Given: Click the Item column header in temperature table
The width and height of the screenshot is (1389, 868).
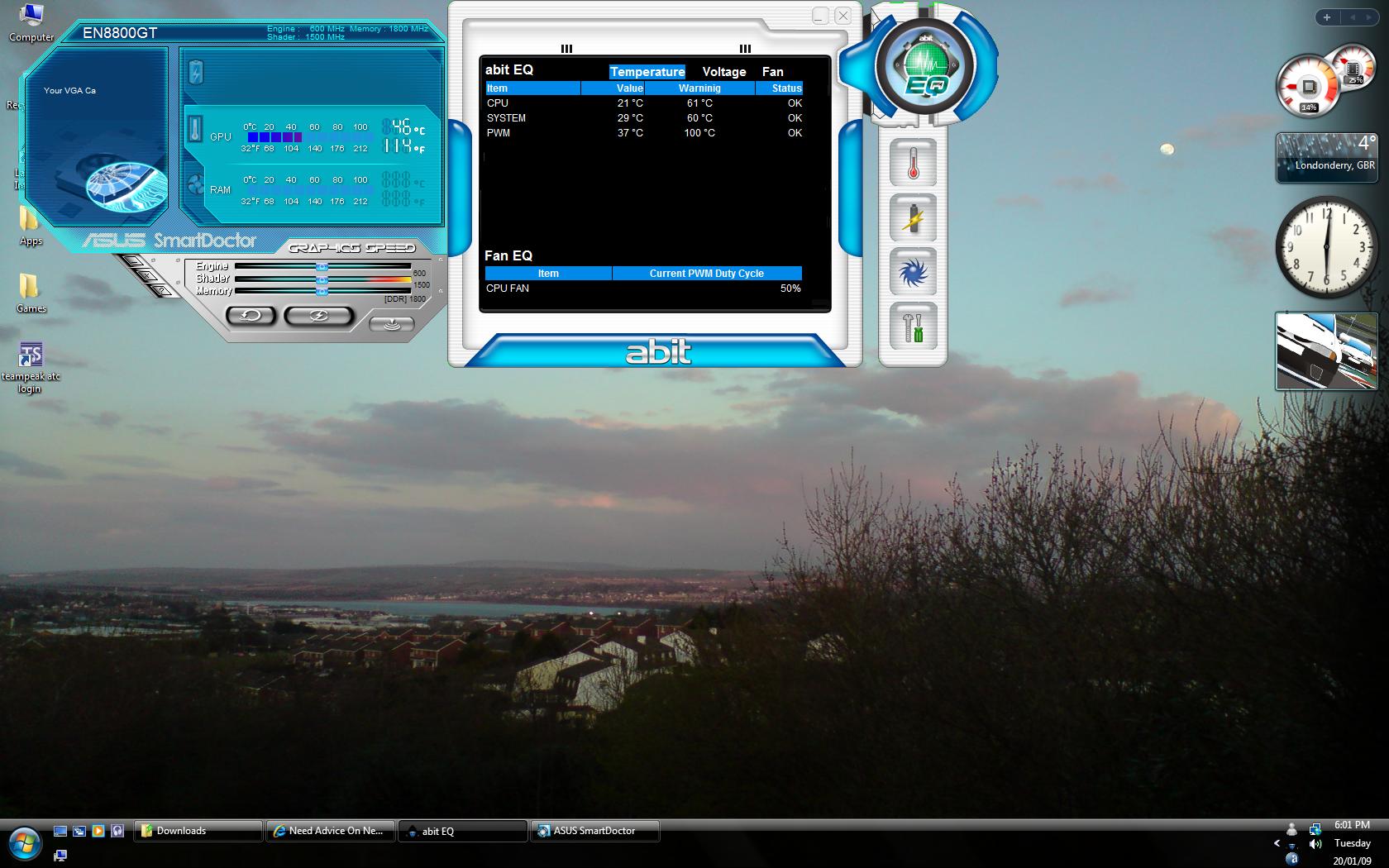Looking at the screenshot, I should pos(532,88).
